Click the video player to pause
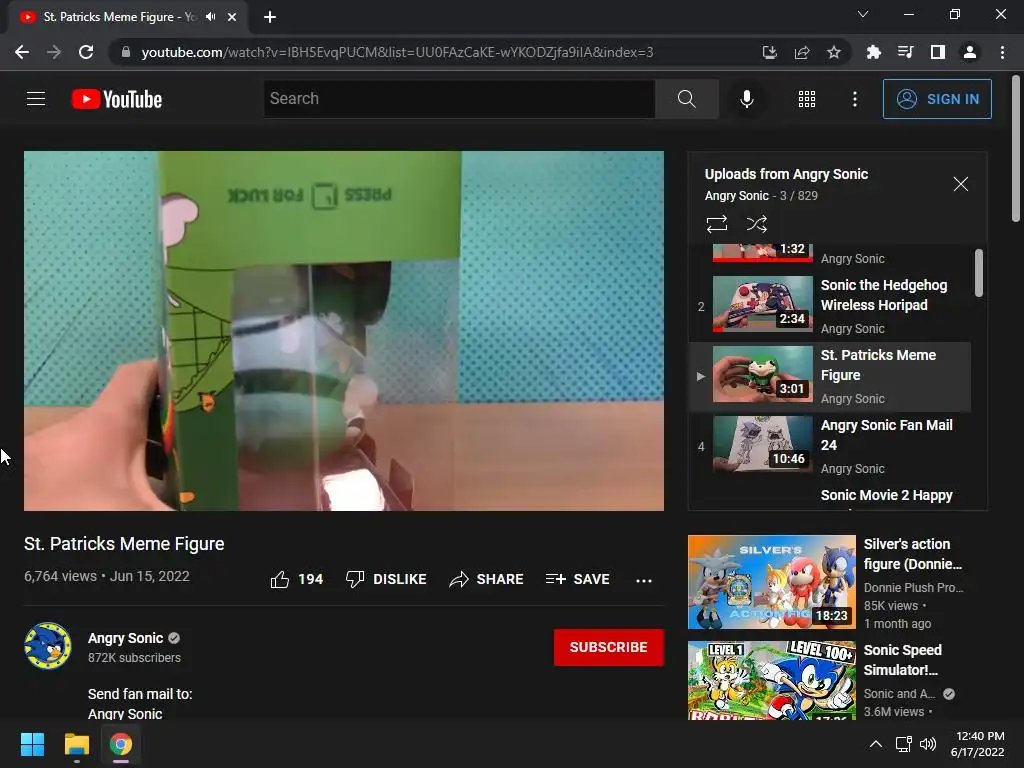1024x768 pixels. tap(344, 330)
